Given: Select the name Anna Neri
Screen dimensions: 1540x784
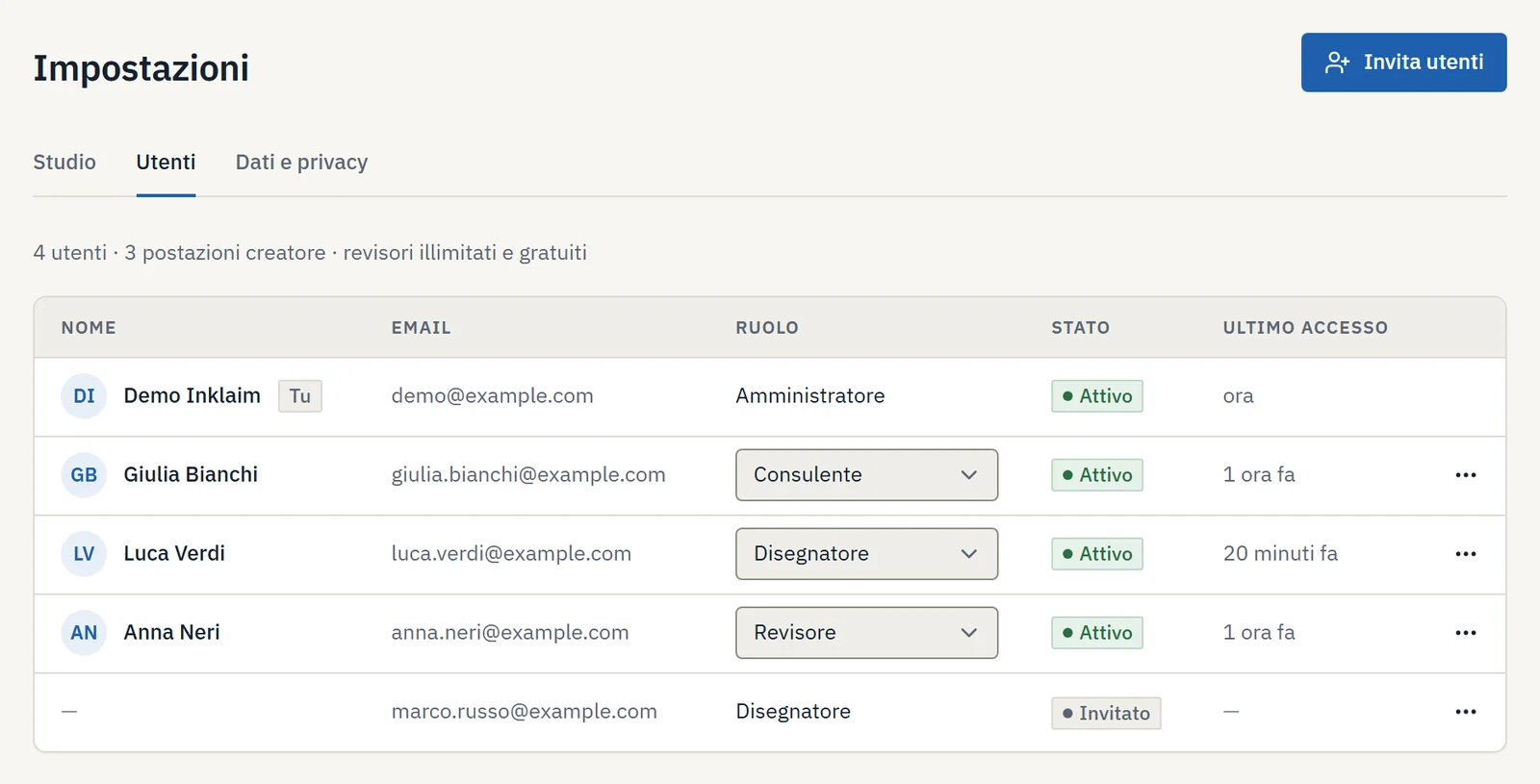Looking at the screenshot, I should click(x=172, y=633).
